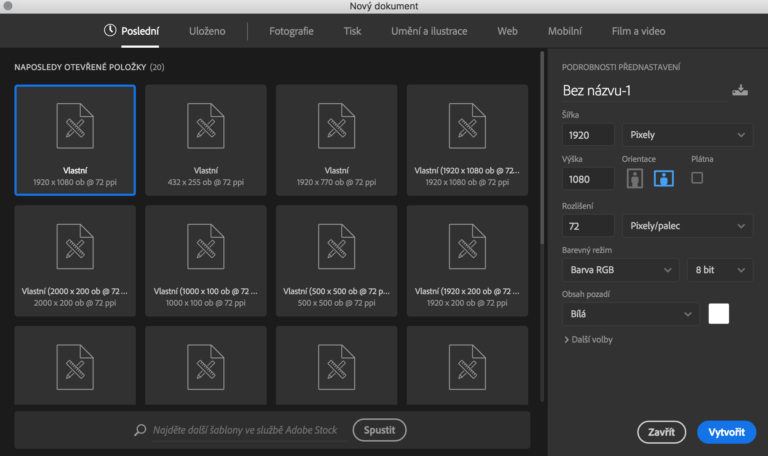Screen dimensions: 768x456
Task: Click the clock icon on Poslední tab
Action: [x=110, y=31]
